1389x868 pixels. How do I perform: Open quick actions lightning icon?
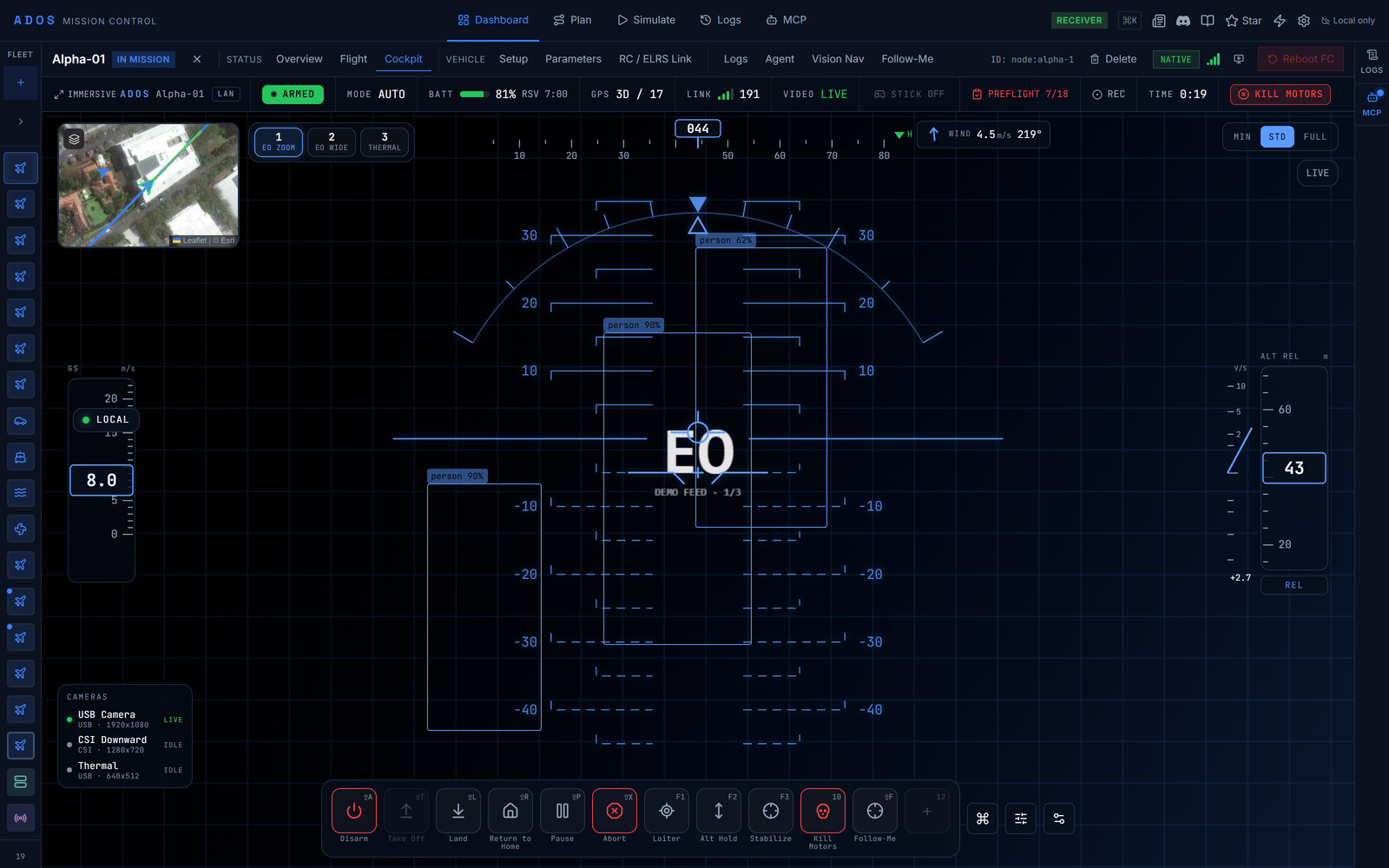pyautogui.click(x=1280, y=20)
